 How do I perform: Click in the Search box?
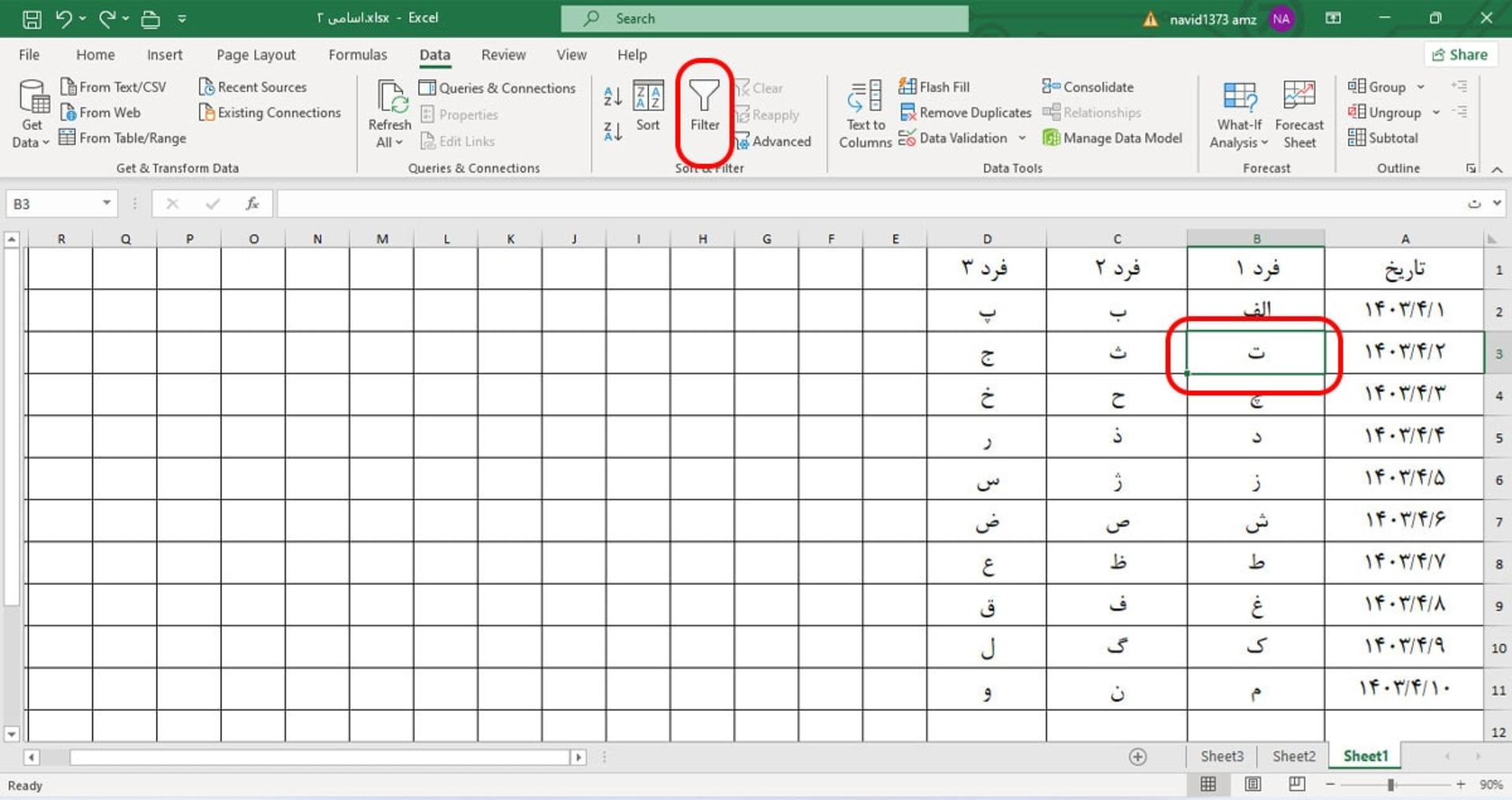765,18
